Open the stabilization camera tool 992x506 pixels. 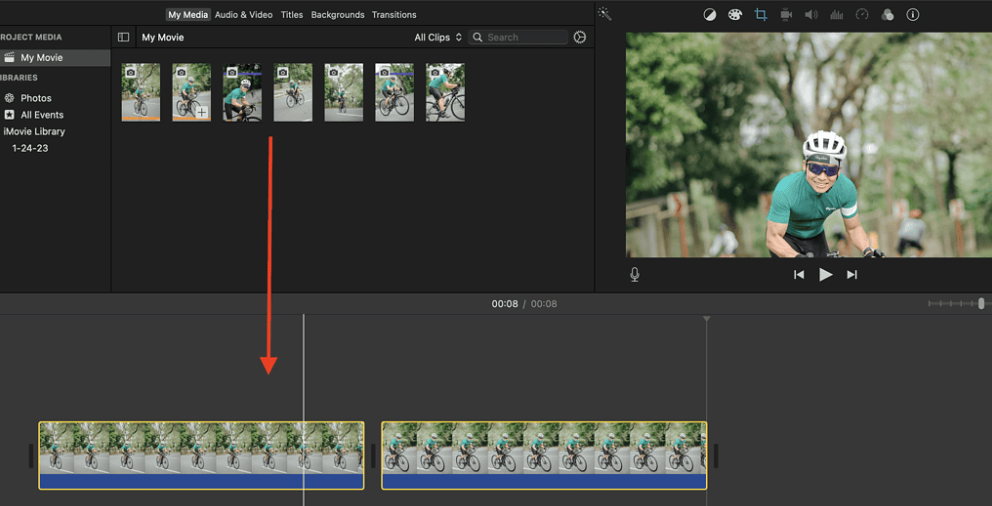[786, 15]
